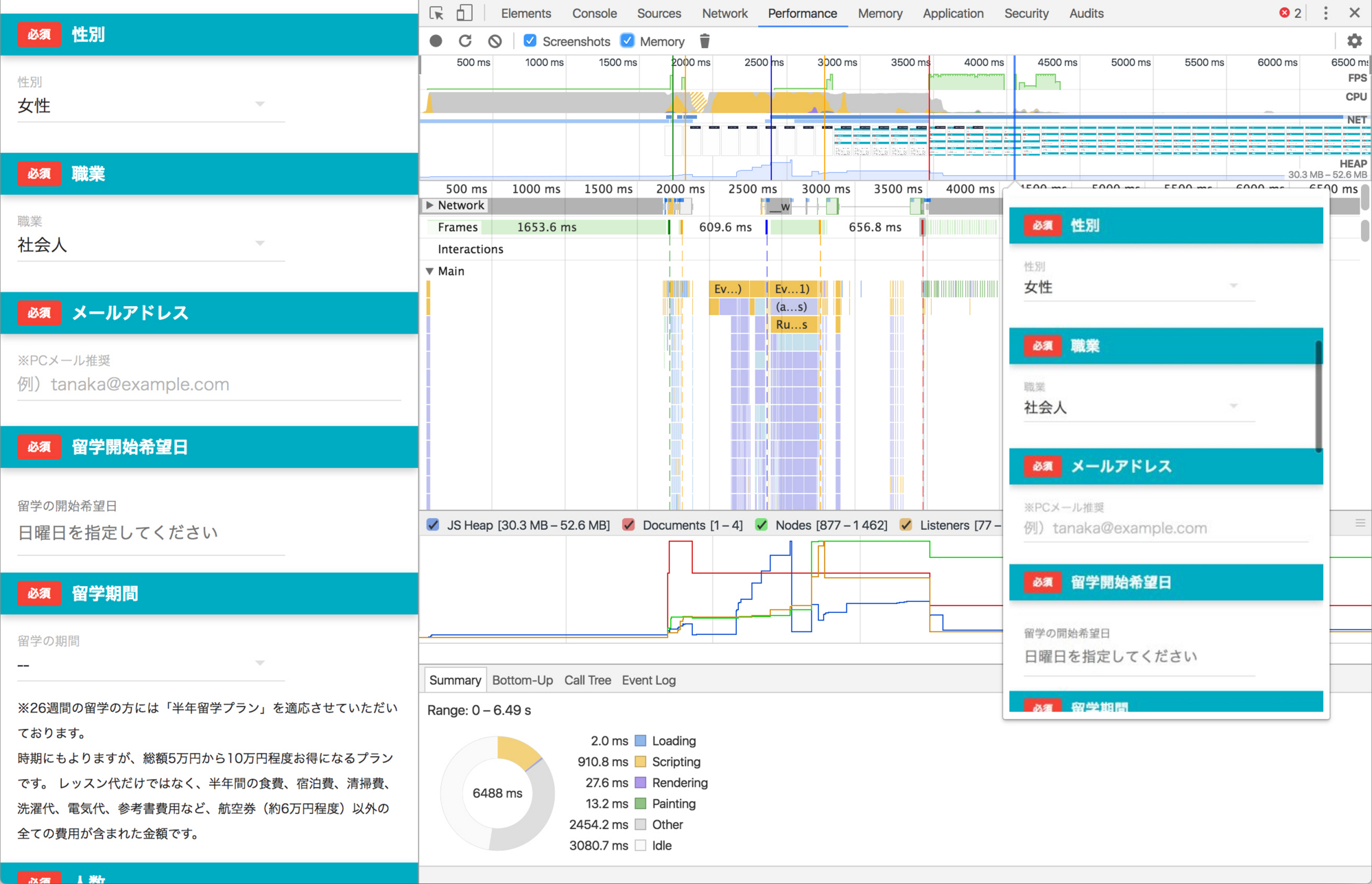The image size is (1372, 884).
Task: Switch to Bottom-Up view
Action: tap(522, 680)
